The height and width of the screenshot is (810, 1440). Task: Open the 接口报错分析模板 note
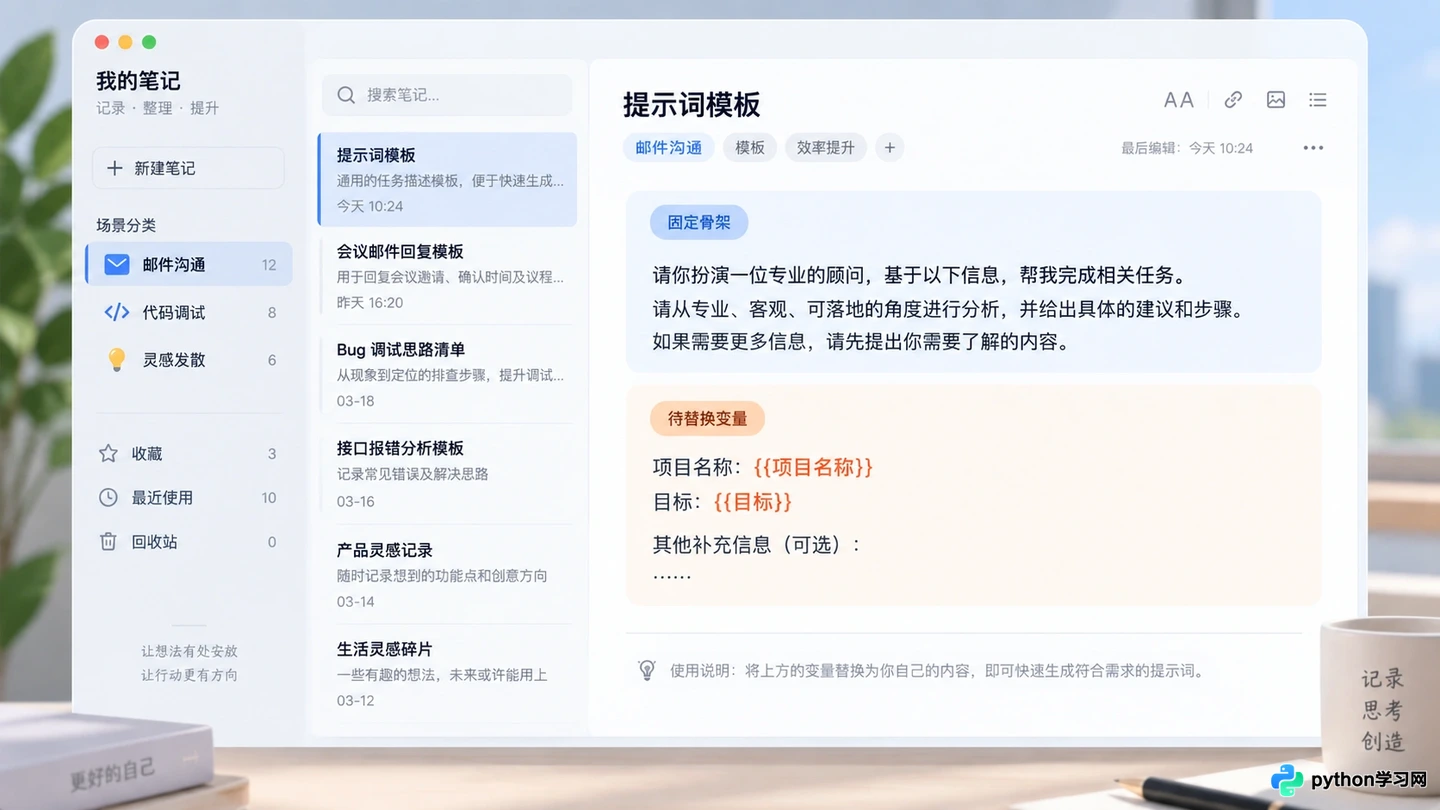coord(447,473)
